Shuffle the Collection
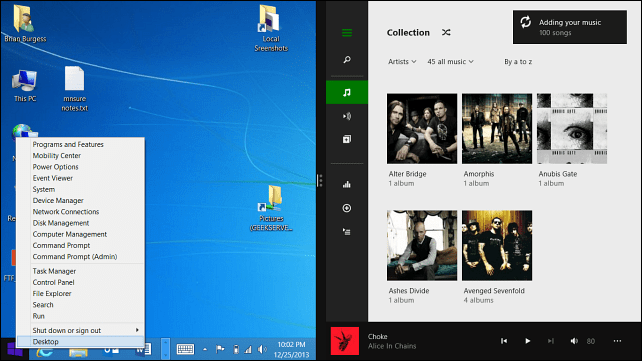This screenshot has height=361, width=642. tap(446, 32)
